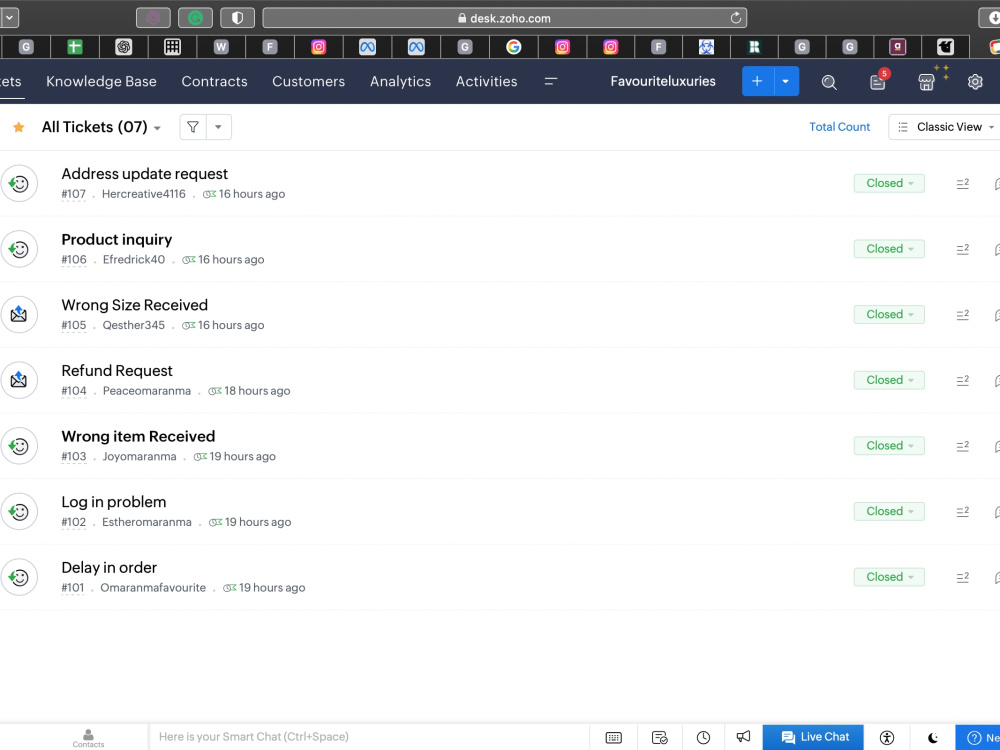Go to the Customers tab
1000x750 pixels.
pyautogui.click(x=308, y=81)
